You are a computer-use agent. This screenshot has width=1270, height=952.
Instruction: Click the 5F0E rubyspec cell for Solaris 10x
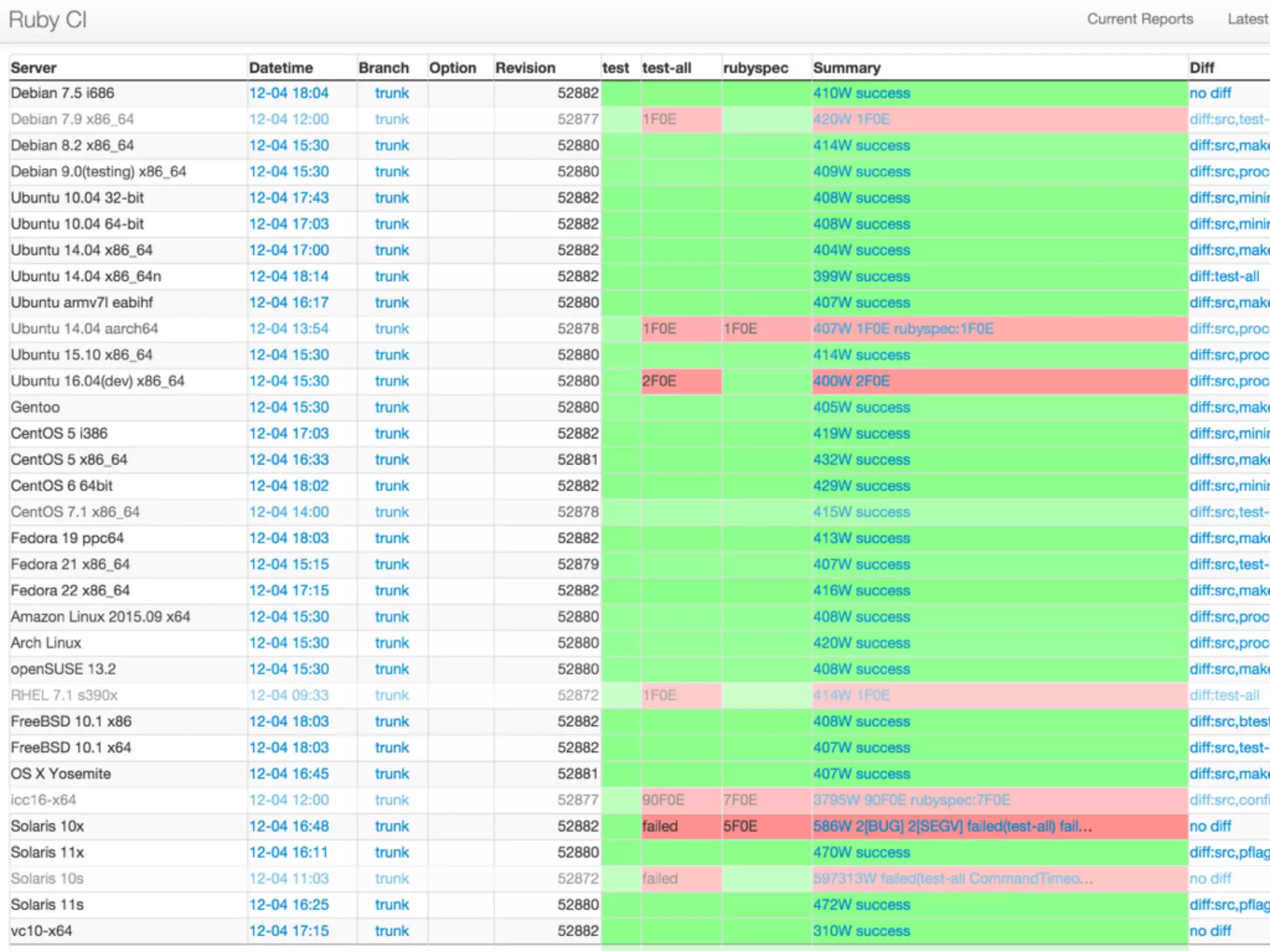tap(740, 826)
